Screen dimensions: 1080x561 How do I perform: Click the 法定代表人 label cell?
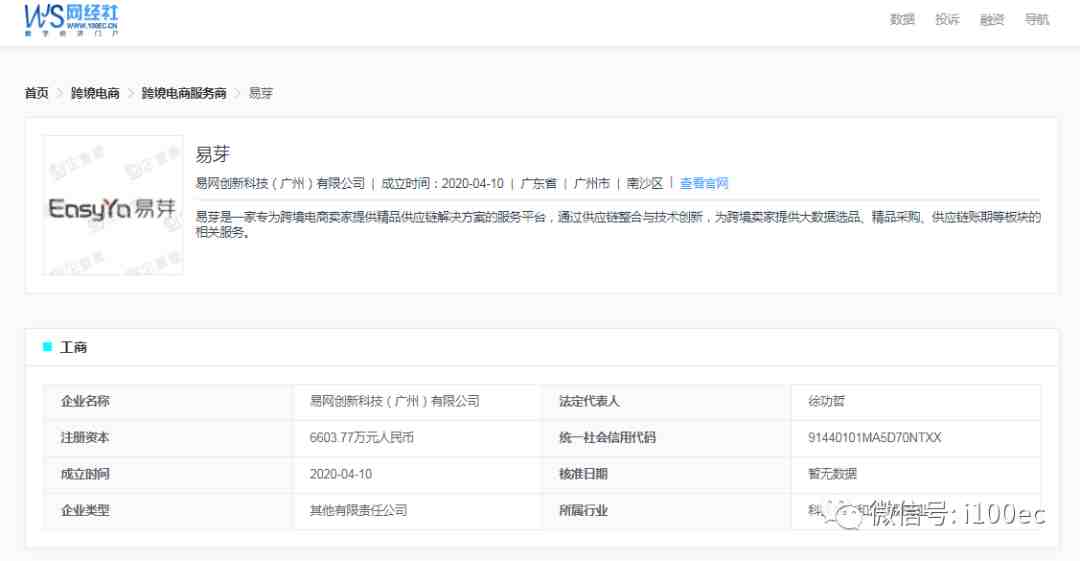(667, 401)
